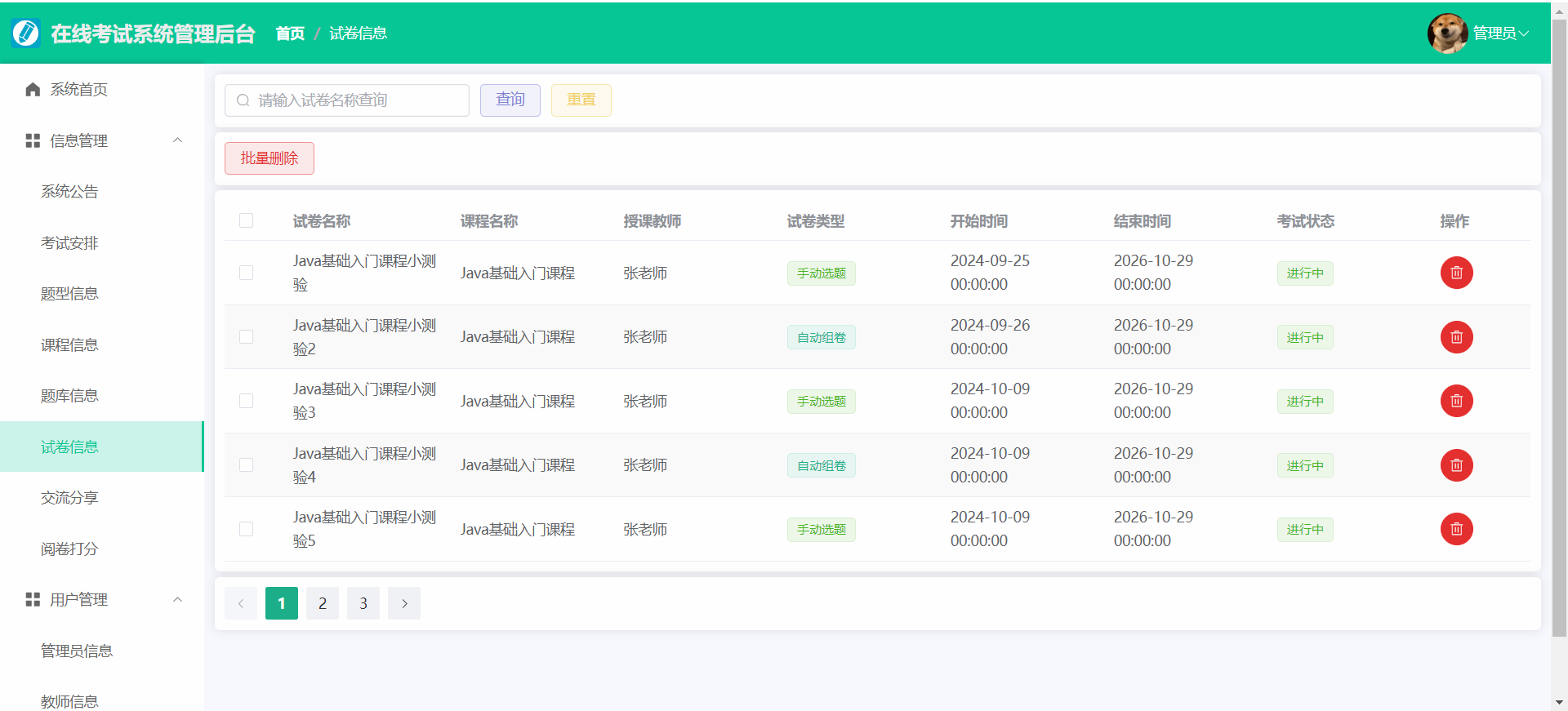Go to the previous page arrow

coord(241,603)
